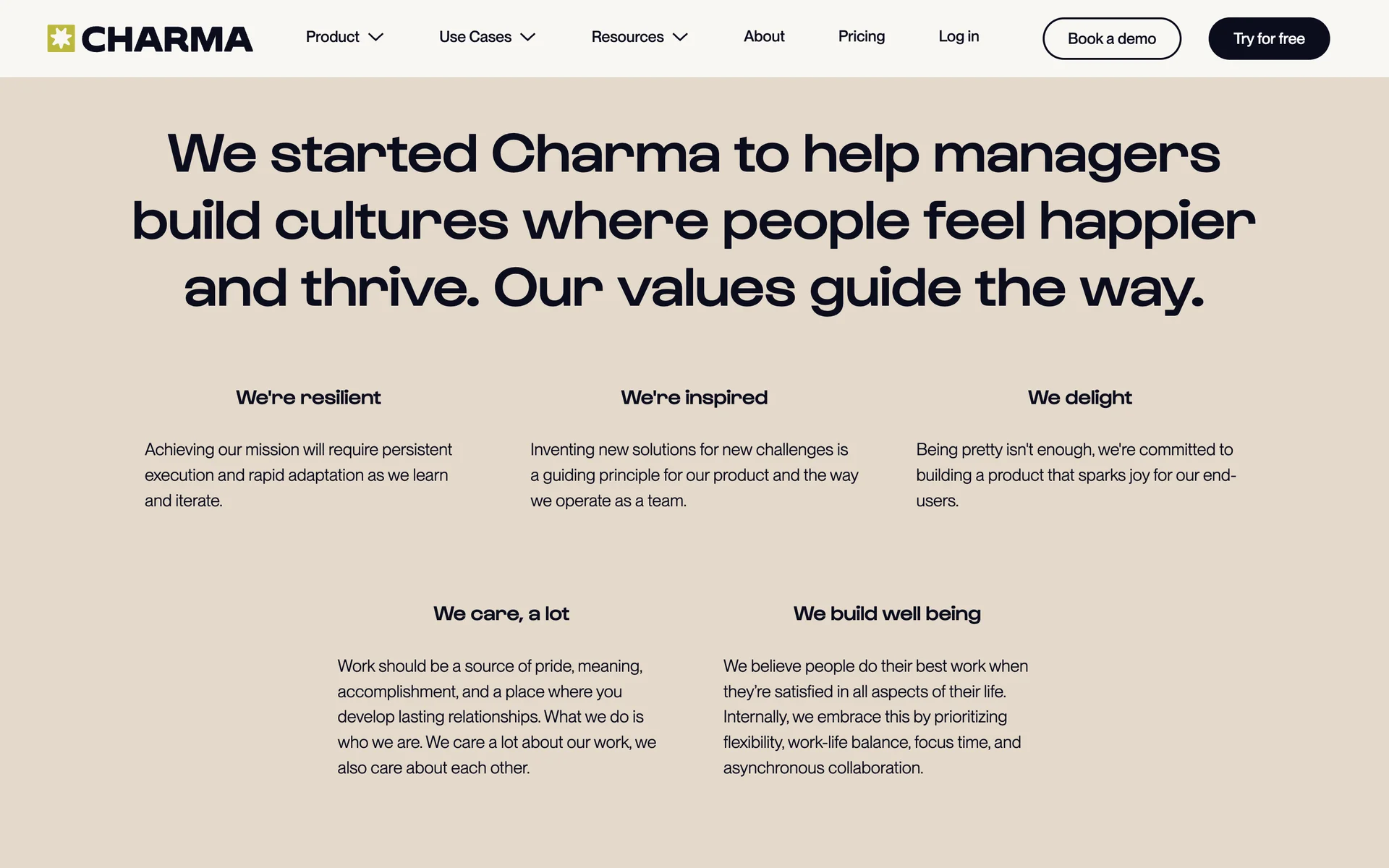
Task: Click the Charma star logo icon
Action: click(x=61, y=38)
